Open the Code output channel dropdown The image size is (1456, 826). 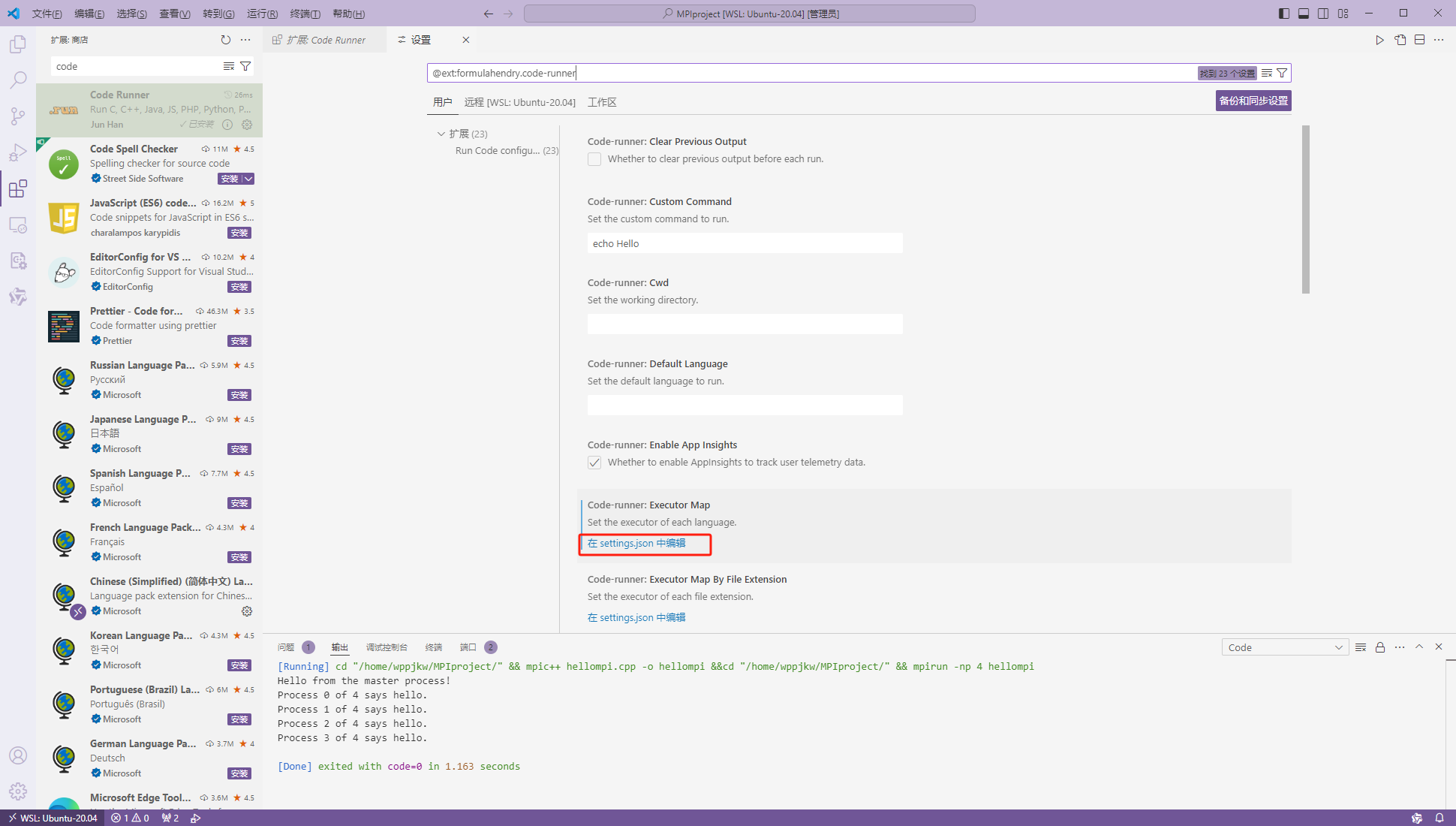(1285, 647)
